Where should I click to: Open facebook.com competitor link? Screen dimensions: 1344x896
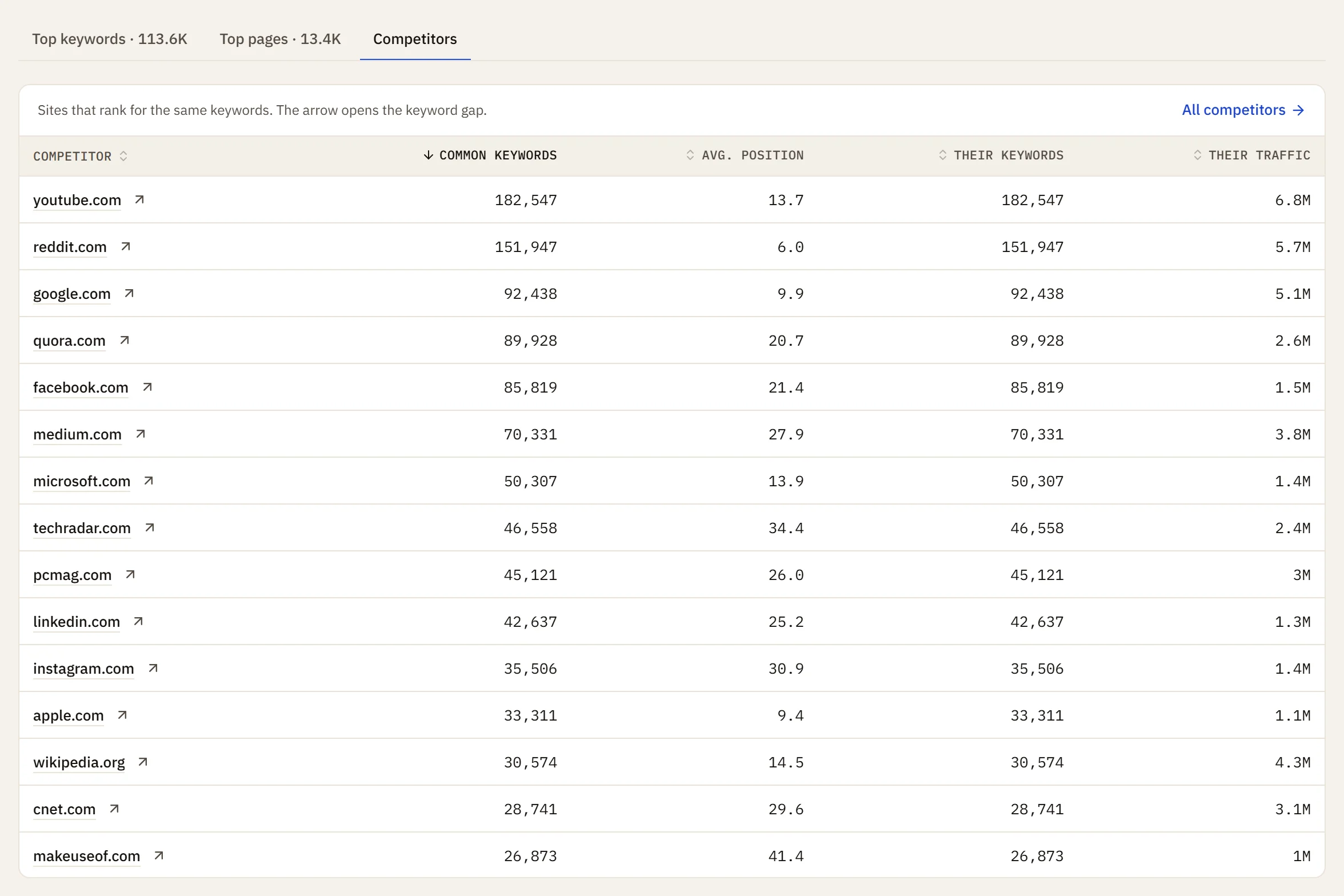tap(81, 387)
